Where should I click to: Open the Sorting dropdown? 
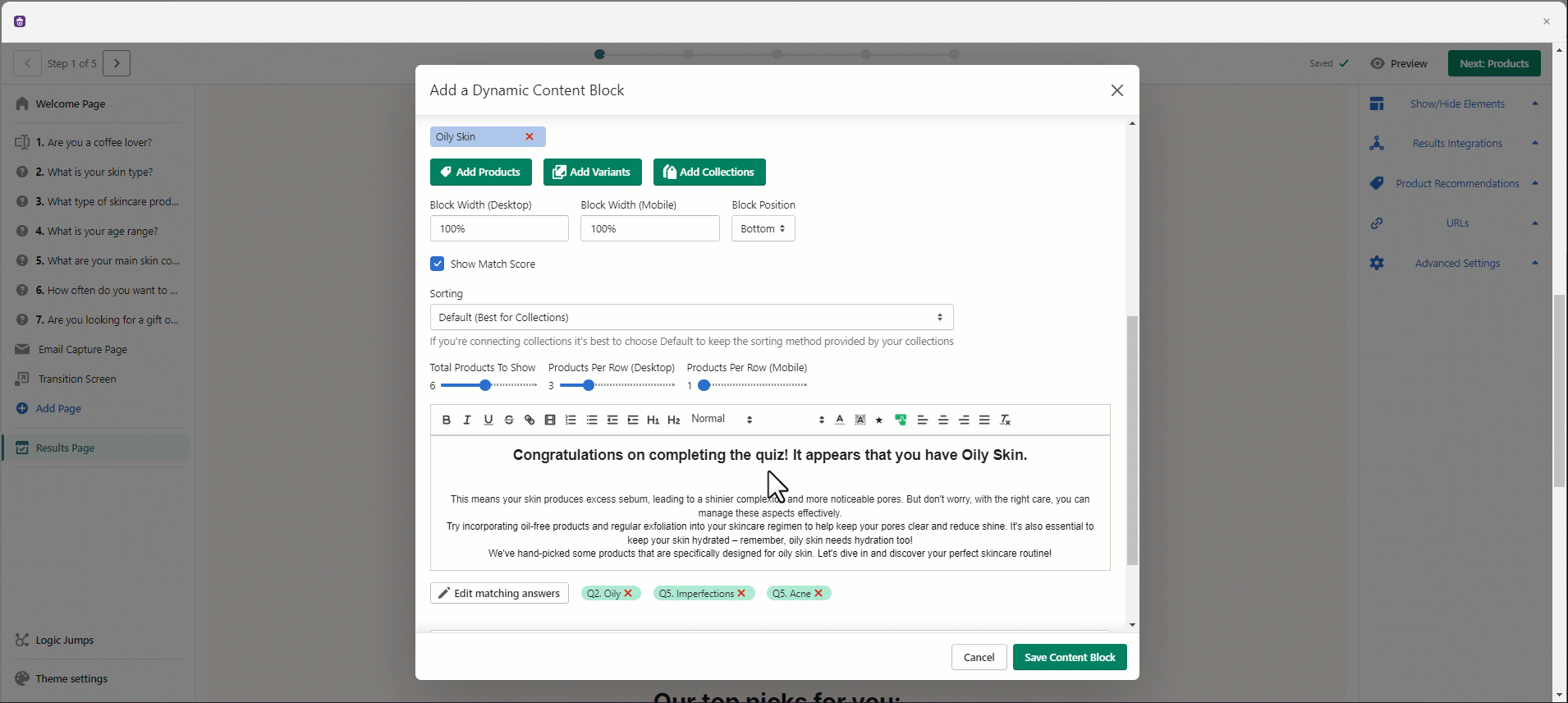coord(691,317)
